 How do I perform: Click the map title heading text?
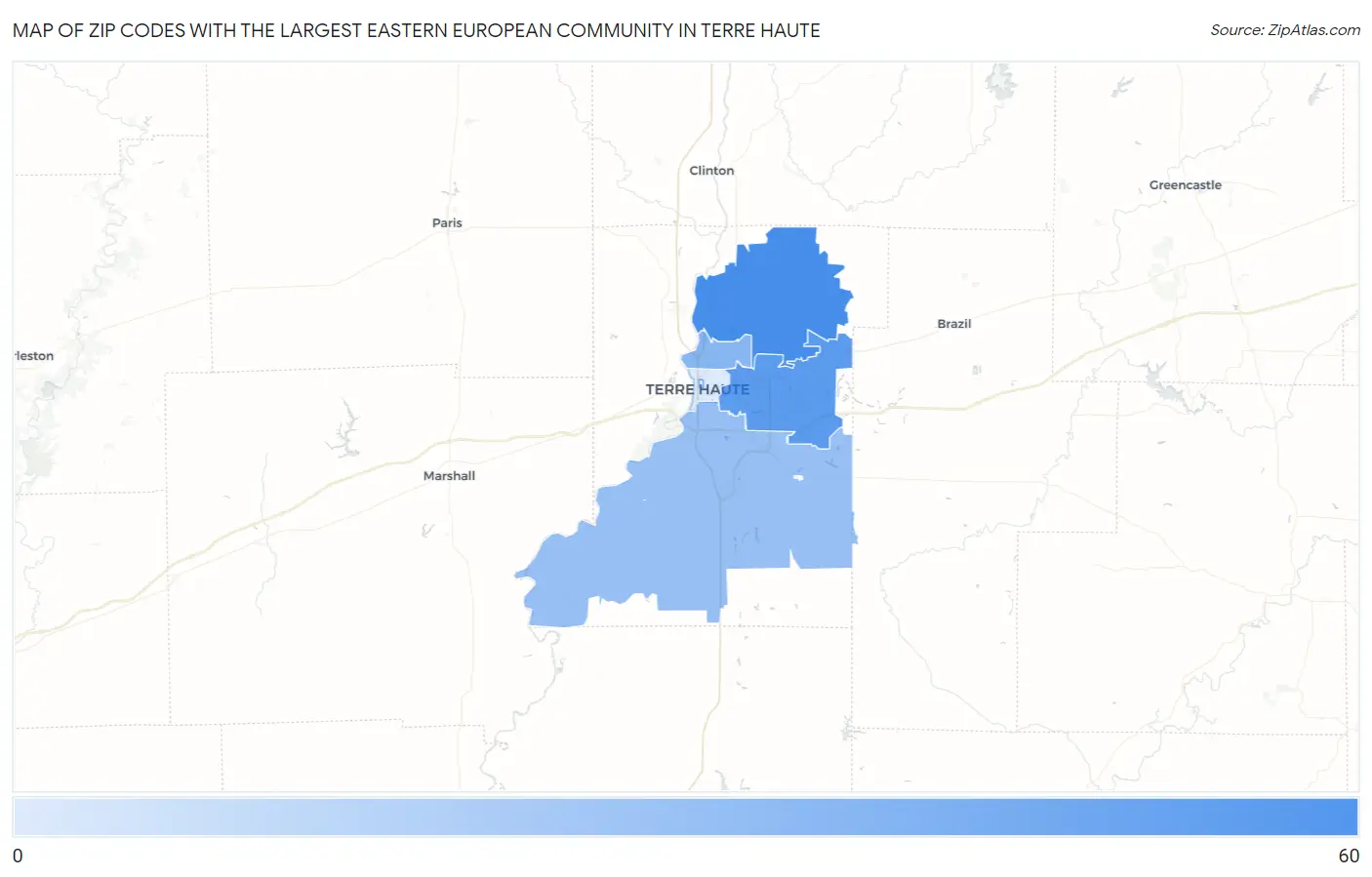(417, 30)
